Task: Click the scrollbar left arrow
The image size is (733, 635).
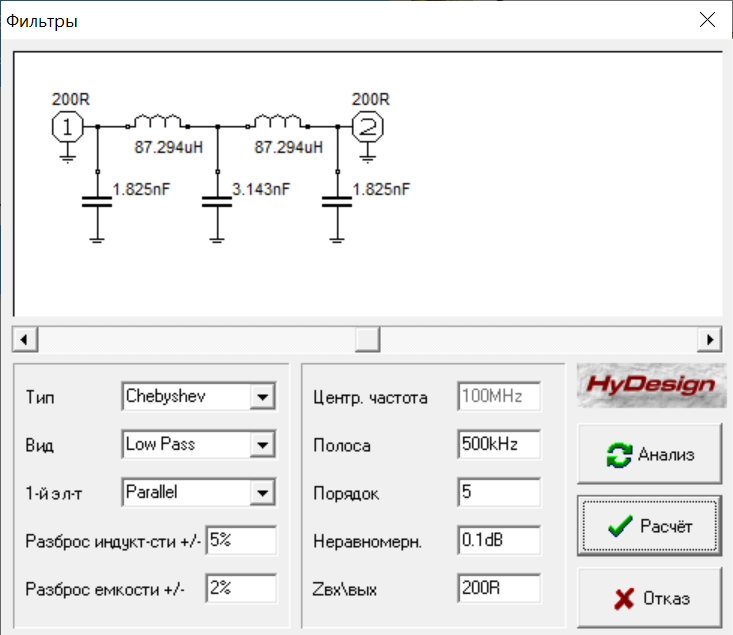Action: [24, 338]
